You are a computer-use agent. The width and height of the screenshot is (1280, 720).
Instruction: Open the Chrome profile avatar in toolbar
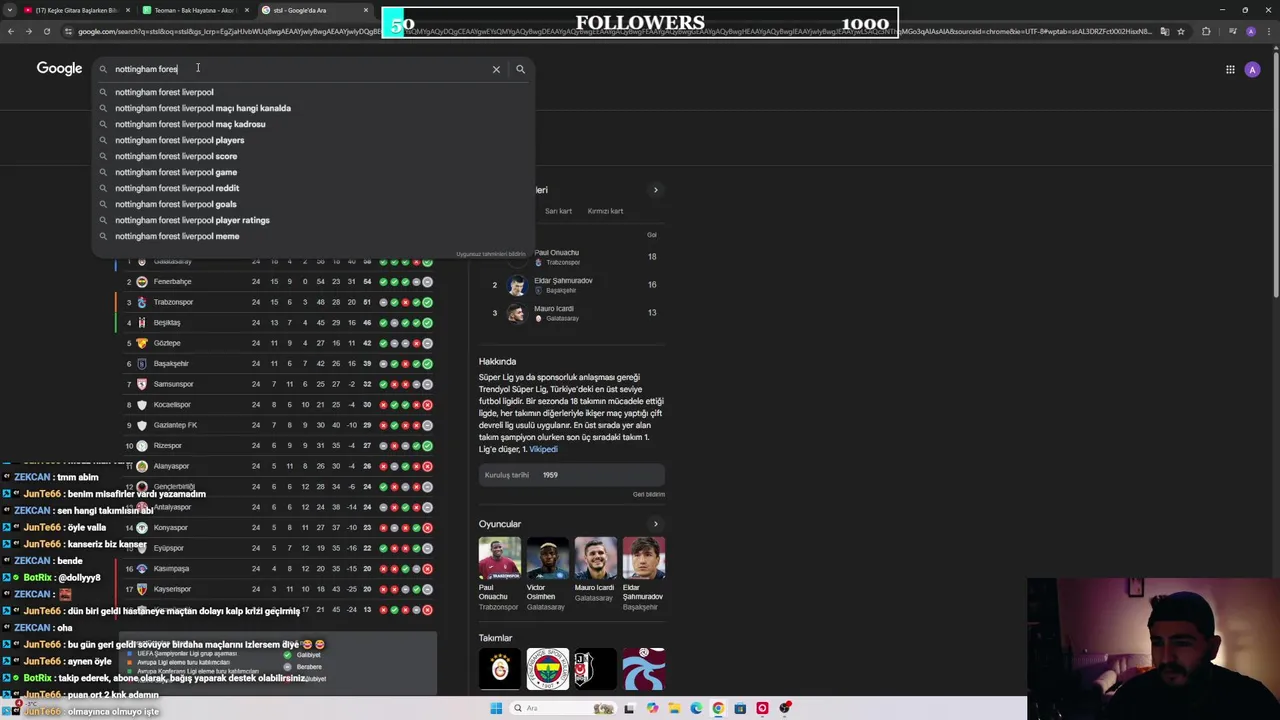pos(1251,31)
